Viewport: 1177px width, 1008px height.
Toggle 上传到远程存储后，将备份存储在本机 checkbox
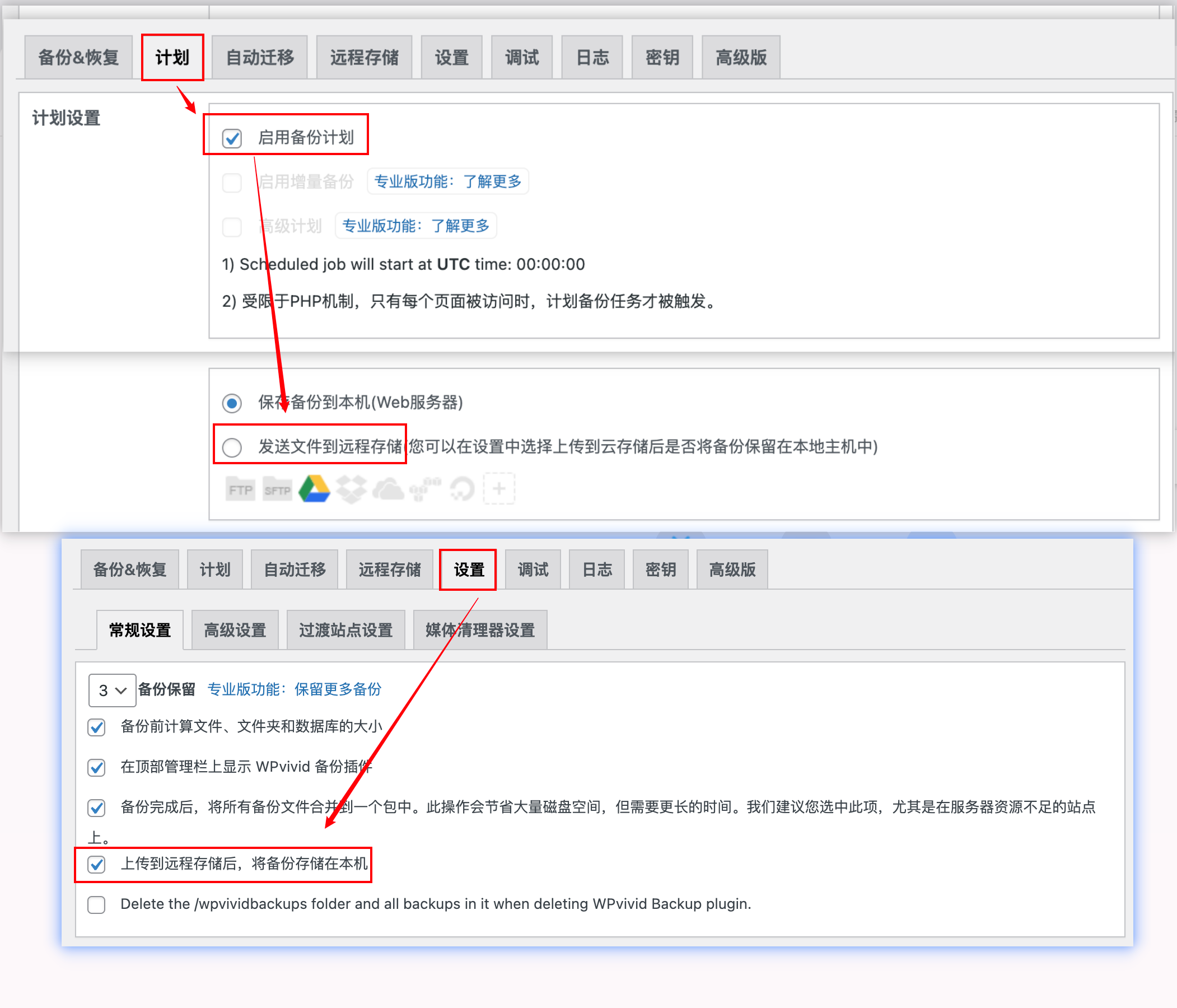coord(96,865)
